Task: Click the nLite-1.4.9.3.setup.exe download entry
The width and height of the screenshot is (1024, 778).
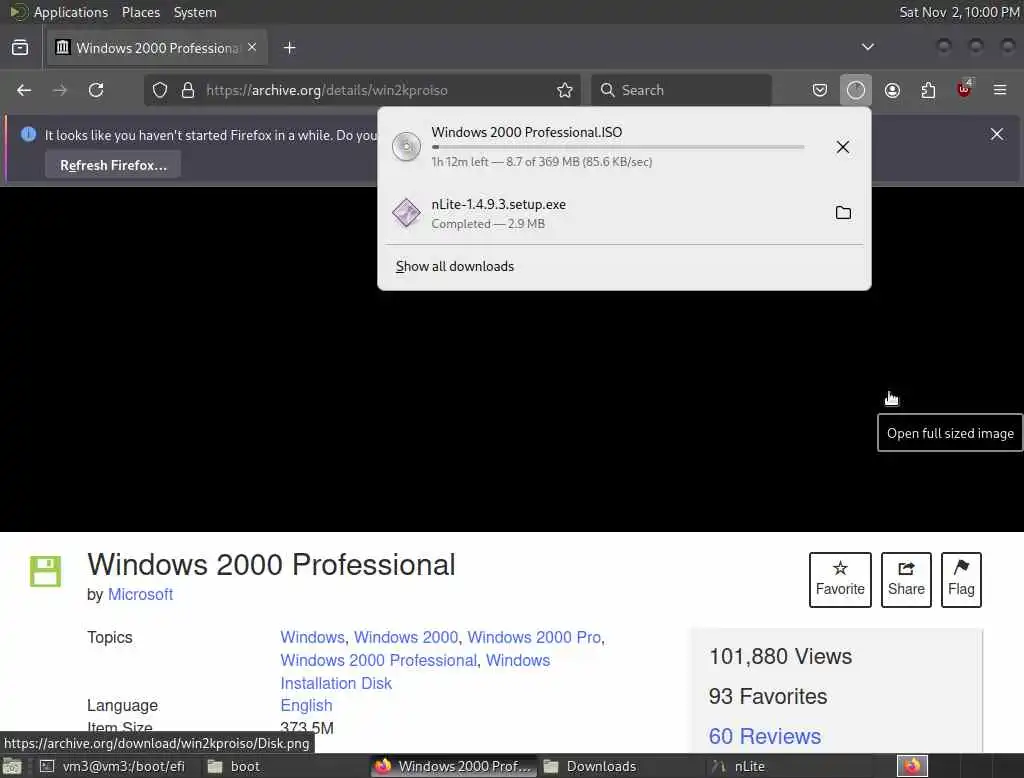Action: pyautogui.click(x=624, y=213)
